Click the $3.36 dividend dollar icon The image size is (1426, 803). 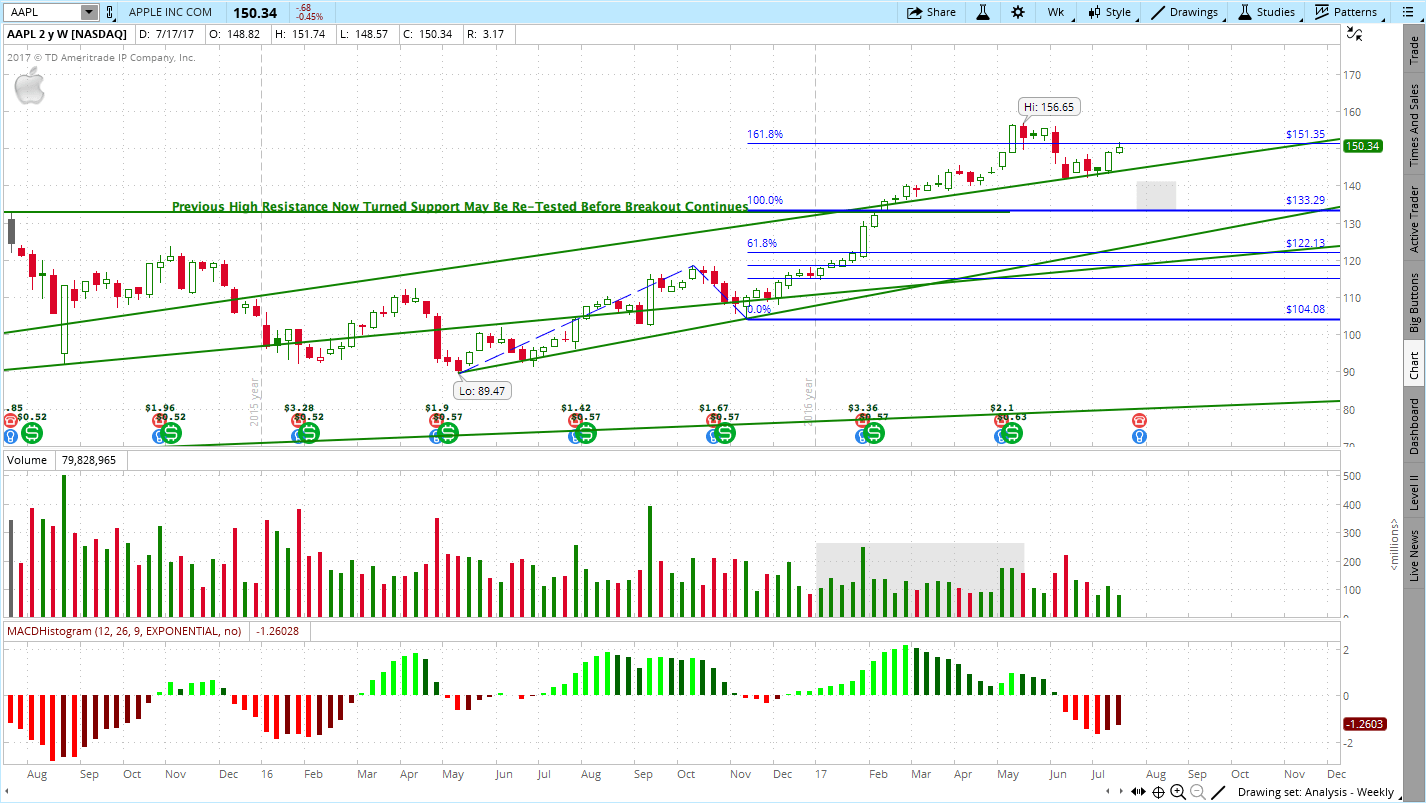pos(875,433)
